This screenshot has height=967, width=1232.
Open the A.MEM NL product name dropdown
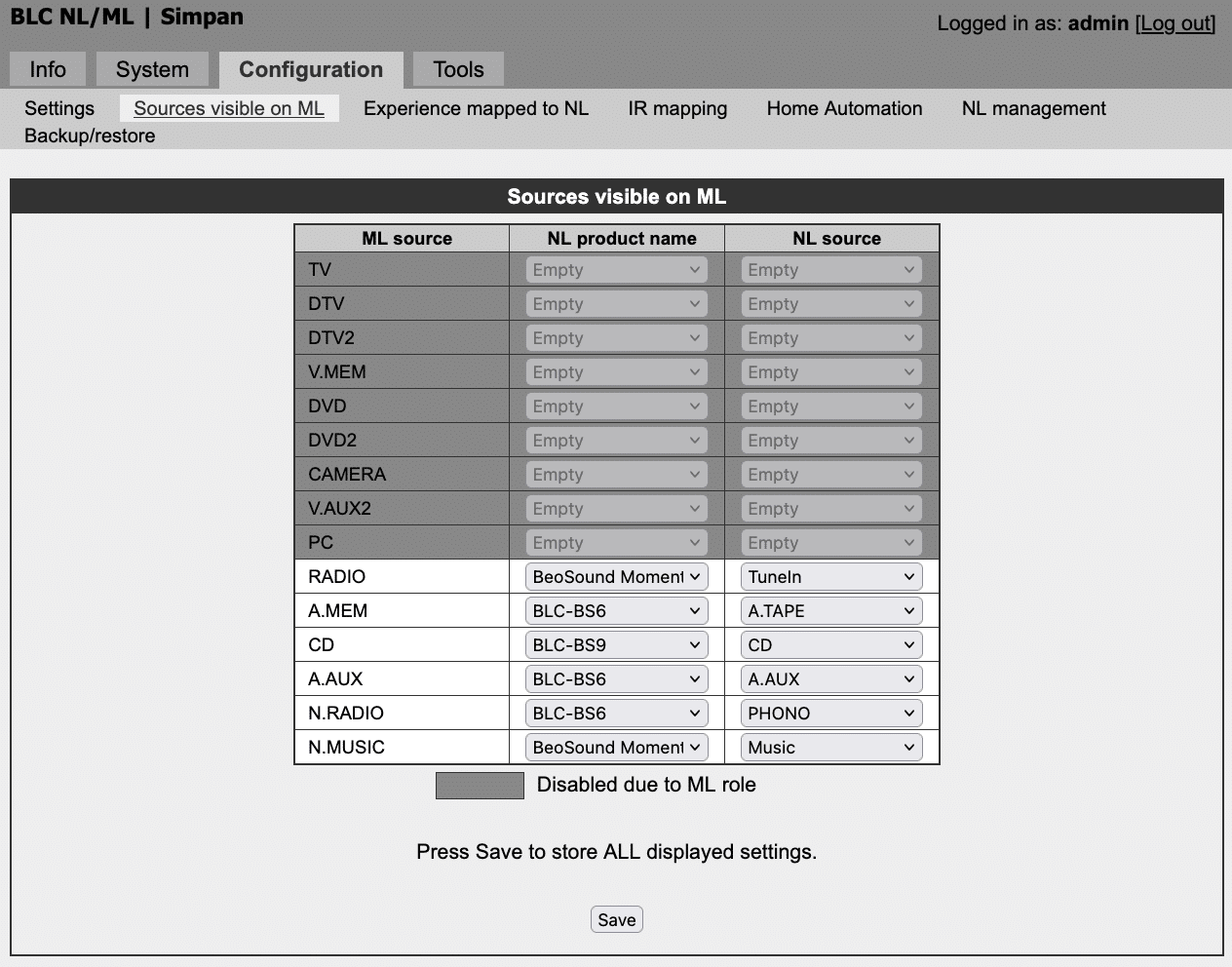pyautogui.click(x=616, y=611)
